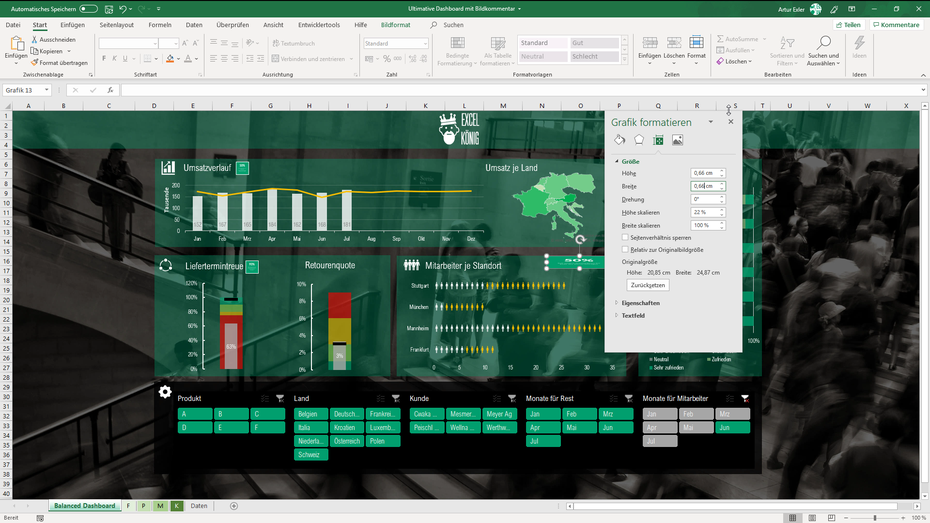Clear filter on Produkt slicer
The height and width of the screenshot is (523, 930).
coord(280,398)
